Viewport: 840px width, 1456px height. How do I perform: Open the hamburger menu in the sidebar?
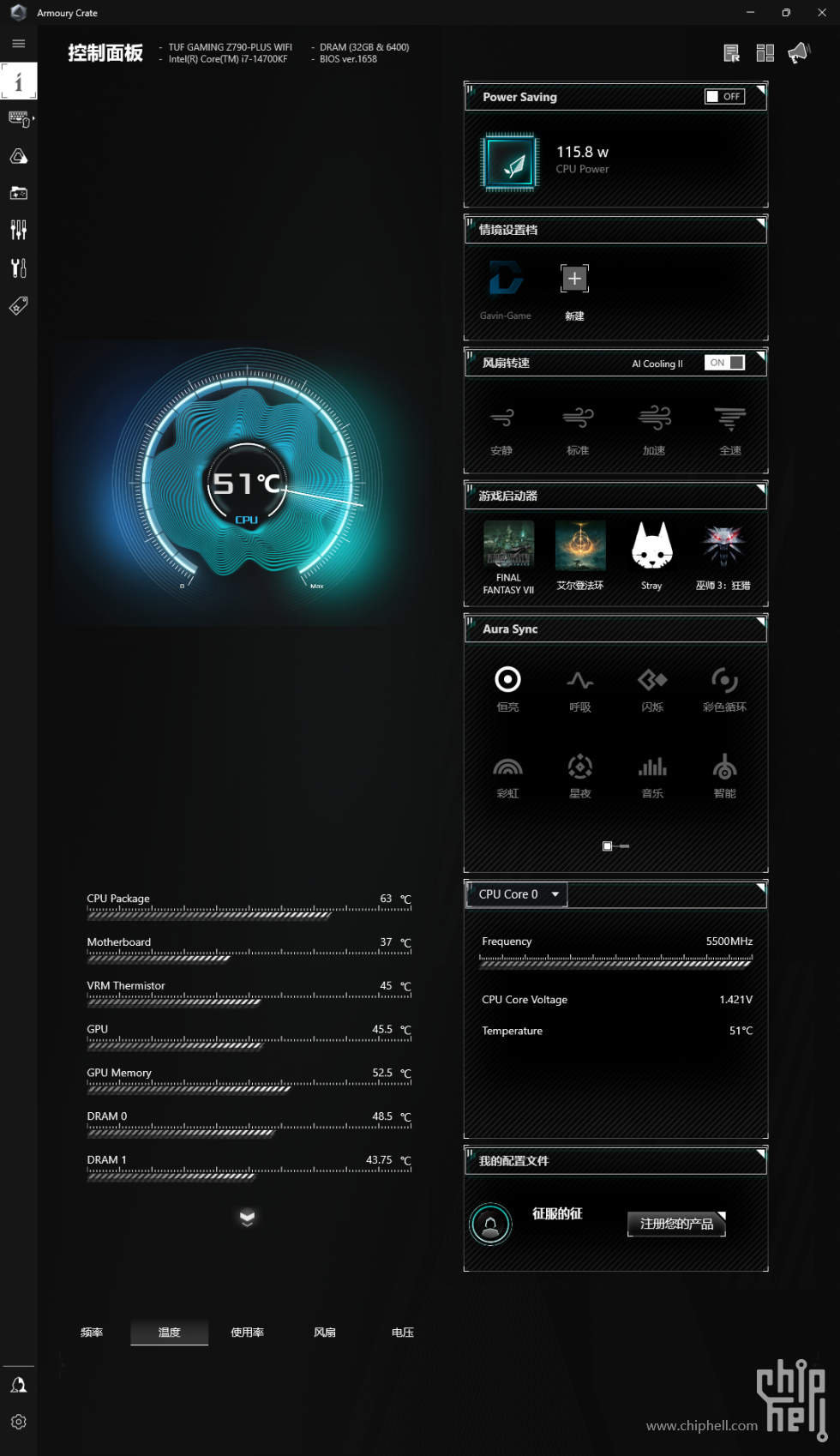(x=18, y=44)
